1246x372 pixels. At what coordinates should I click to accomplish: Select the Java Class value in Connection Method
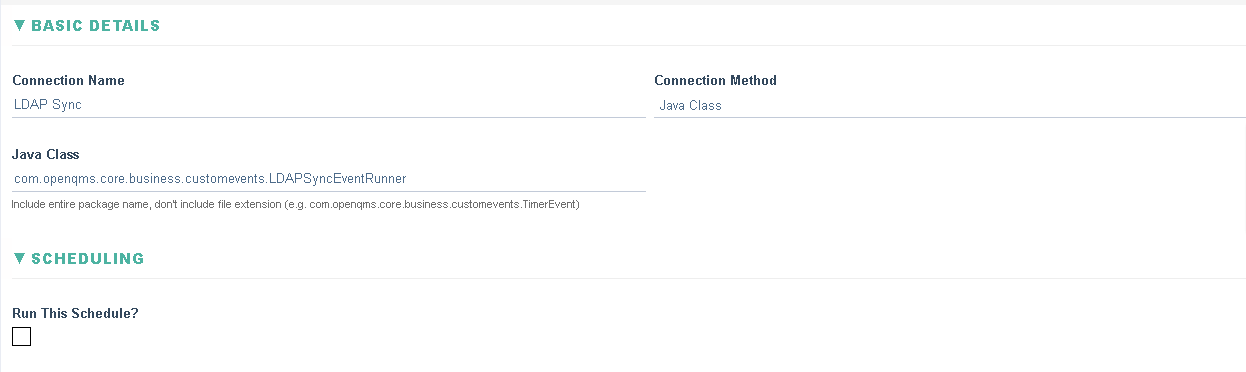[691, 105]
